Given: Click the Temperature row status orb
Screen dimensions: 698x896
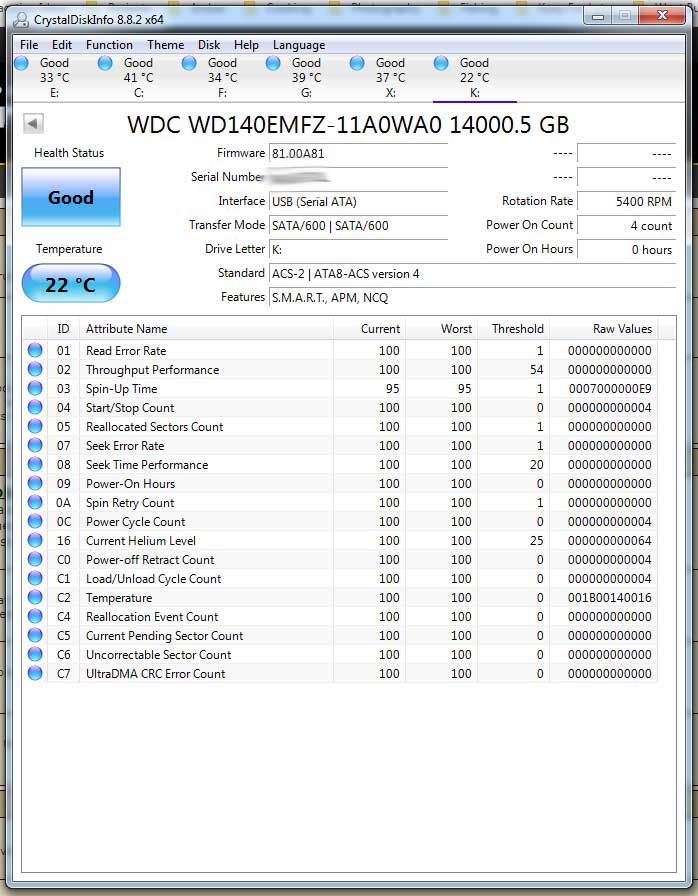Looking at the screenshot, I should 35,597.
